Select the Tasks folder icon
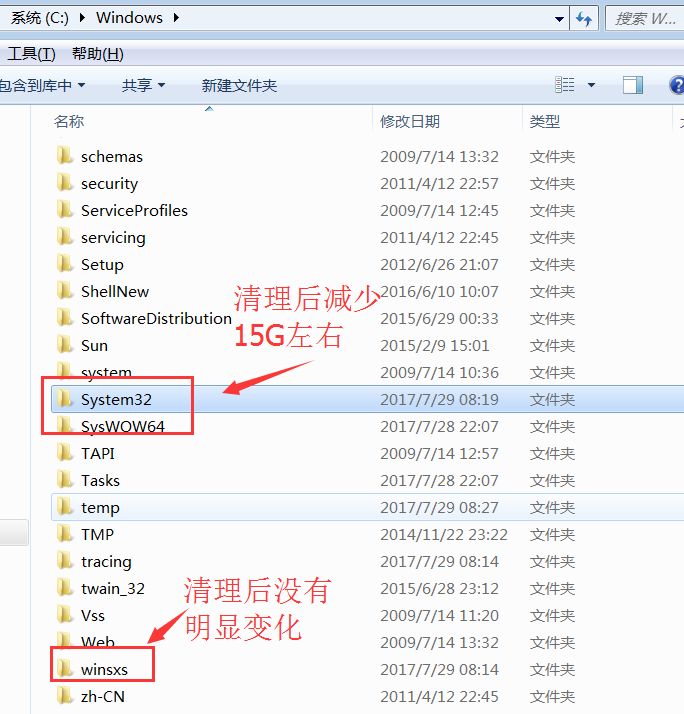684x714 pixels. point(65,480)
